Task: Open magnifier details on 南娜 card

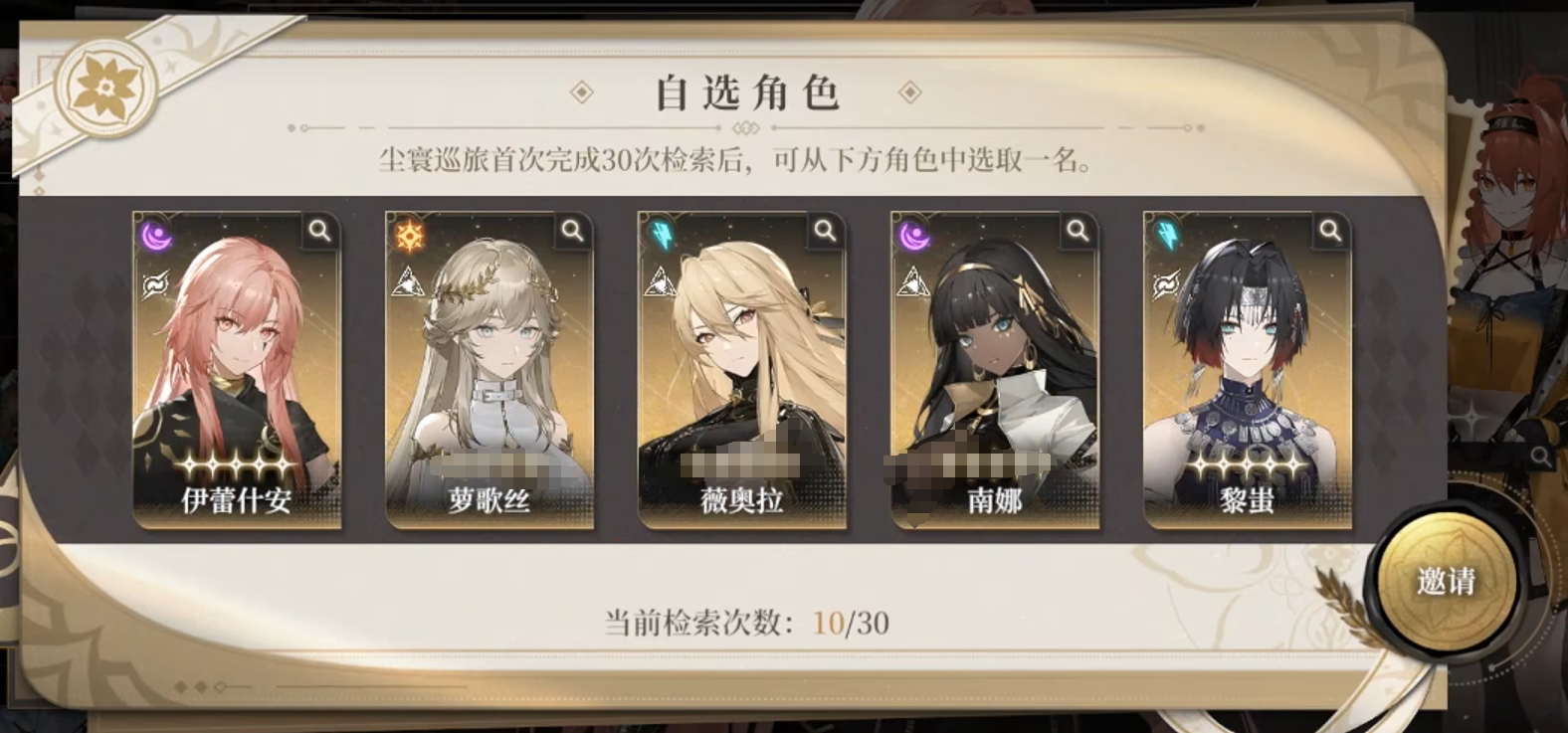Action: pos(1078,232)
